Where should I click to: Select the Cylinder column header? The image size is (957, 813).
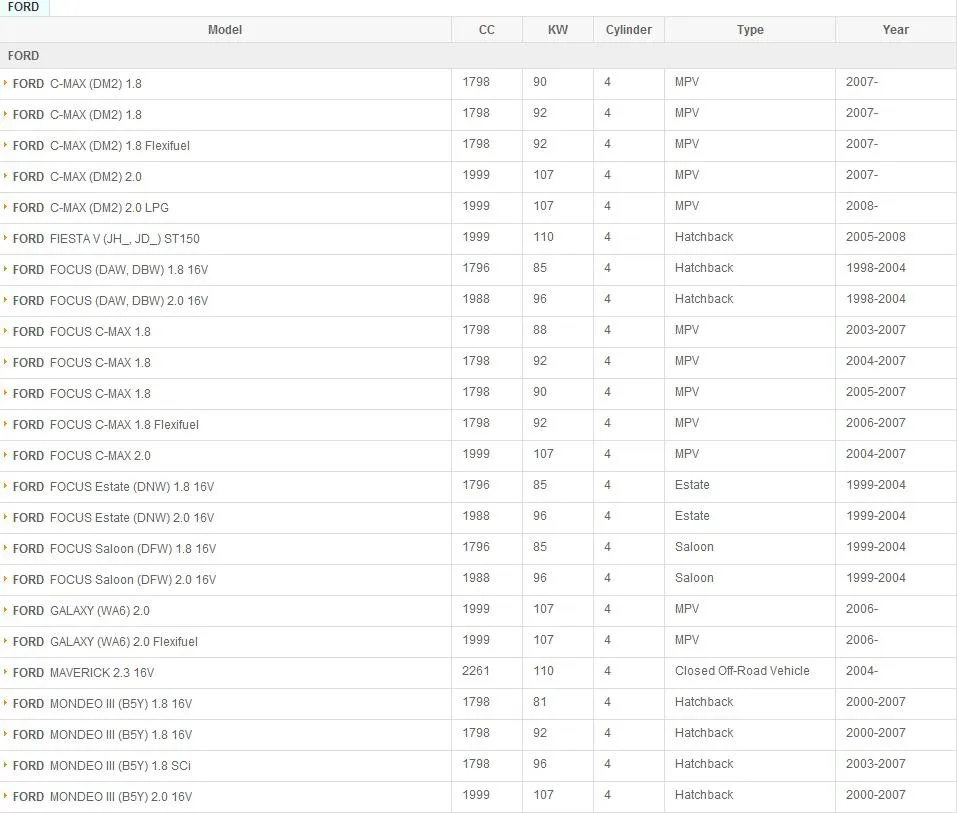pos(629,29)
